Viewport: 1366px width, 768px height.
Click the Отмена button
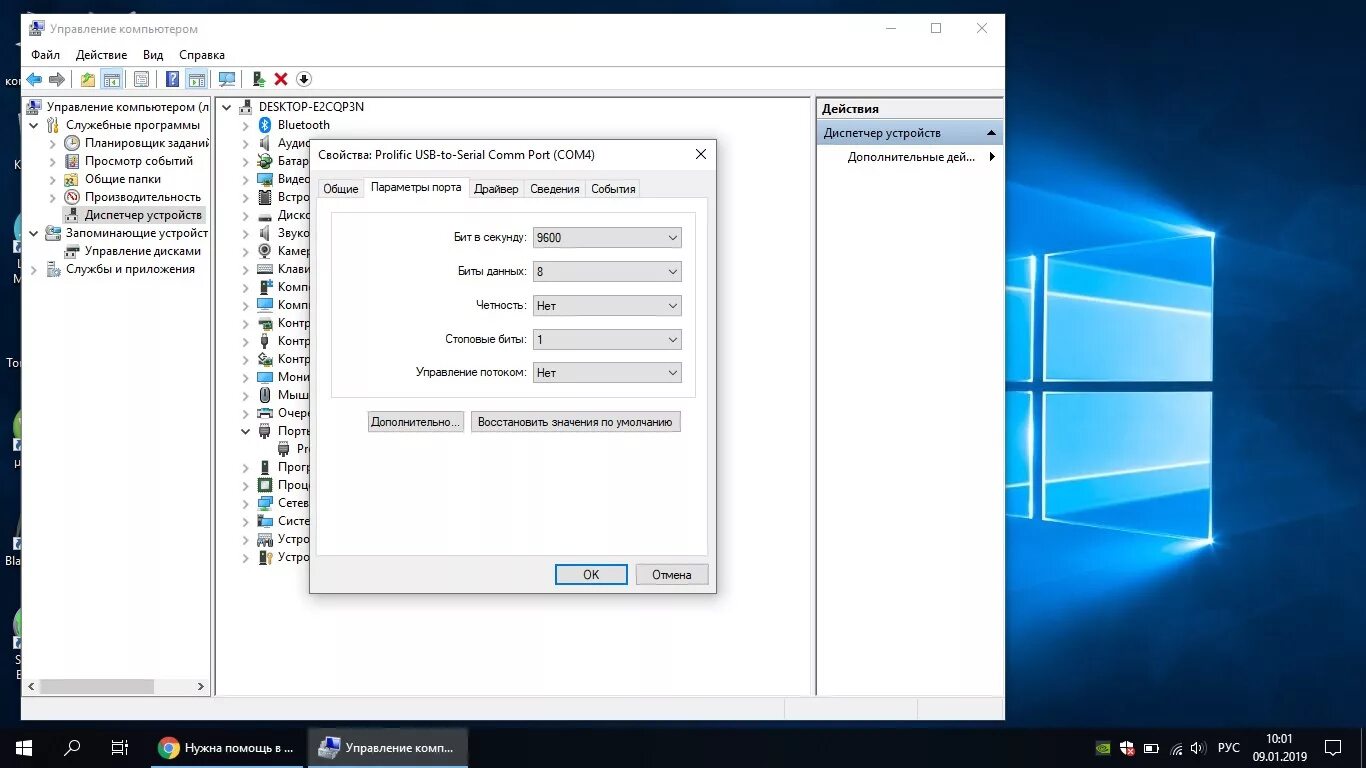[672, 574]
